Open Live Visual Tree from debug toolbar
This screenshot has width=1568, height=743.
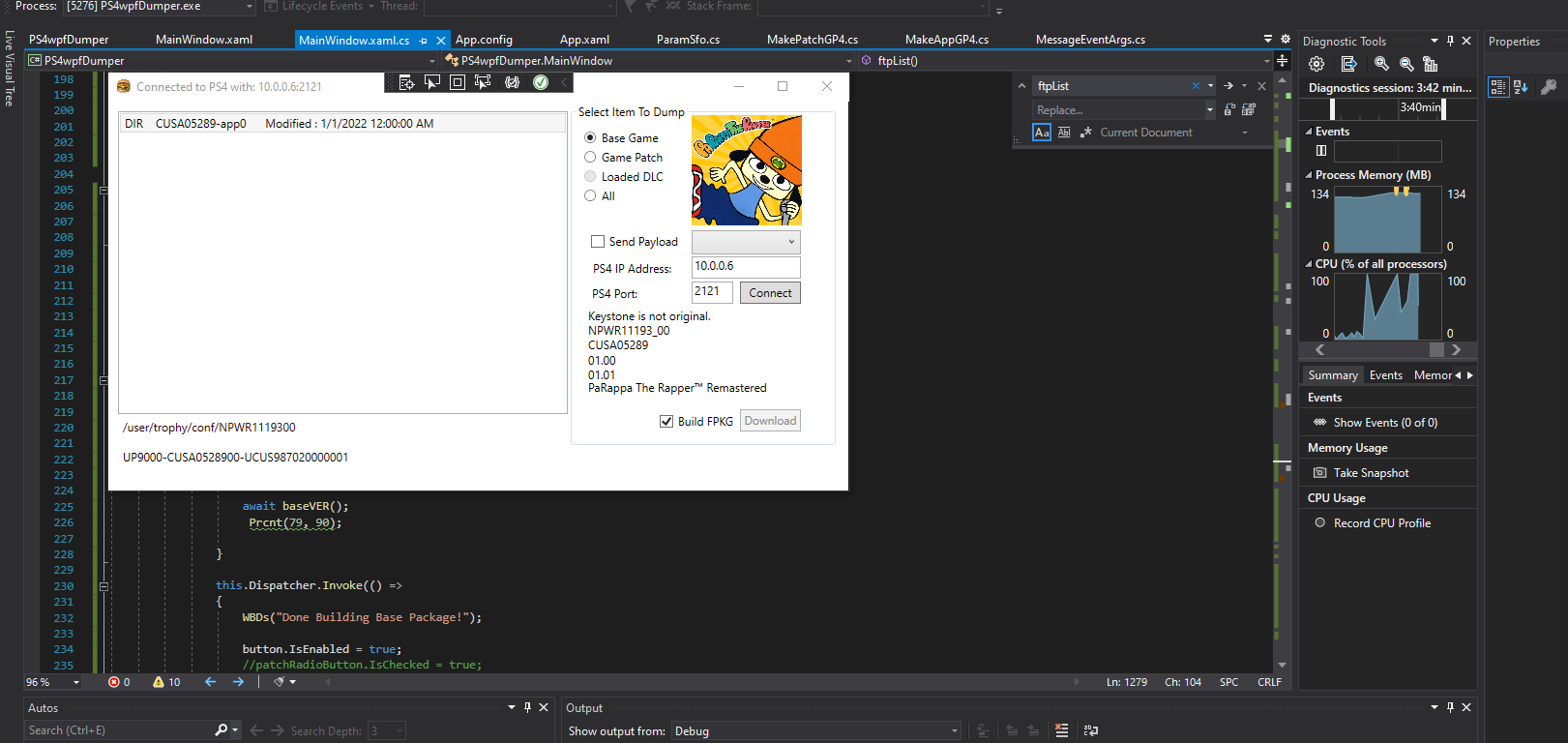point(406,82)
